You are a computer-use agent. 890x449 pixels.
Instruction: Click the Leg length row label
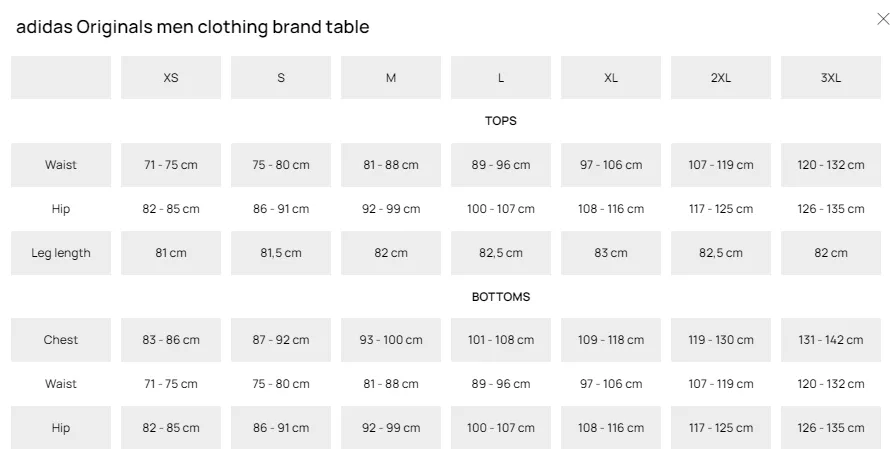61,253
